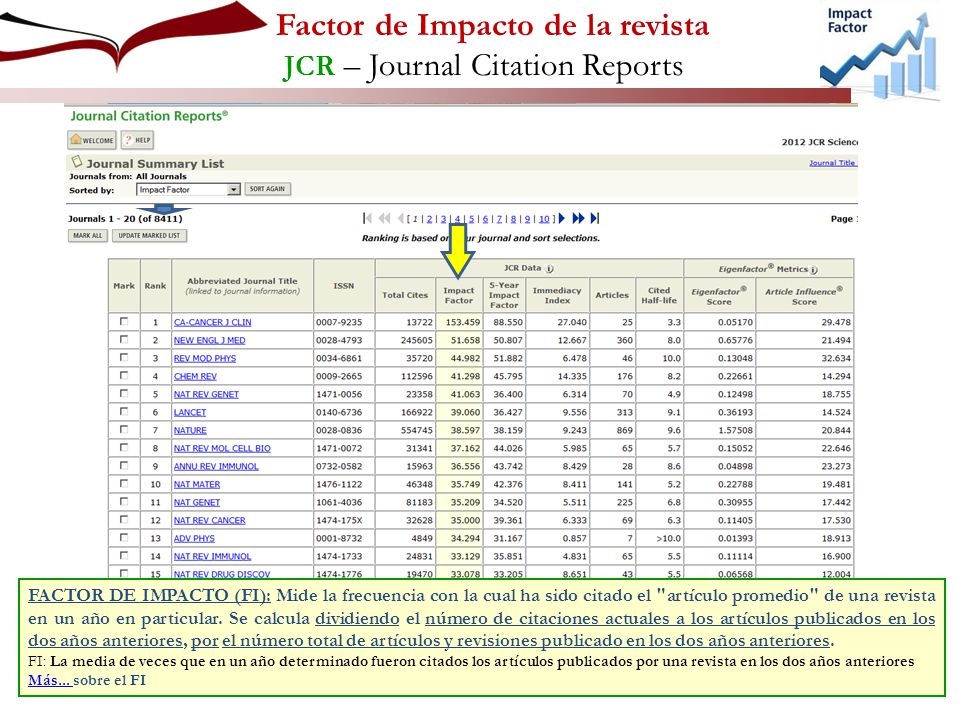Click the 5-Year Impact Factor column header
Viewport: 960px width, 720px height.
tap(504, 295)
